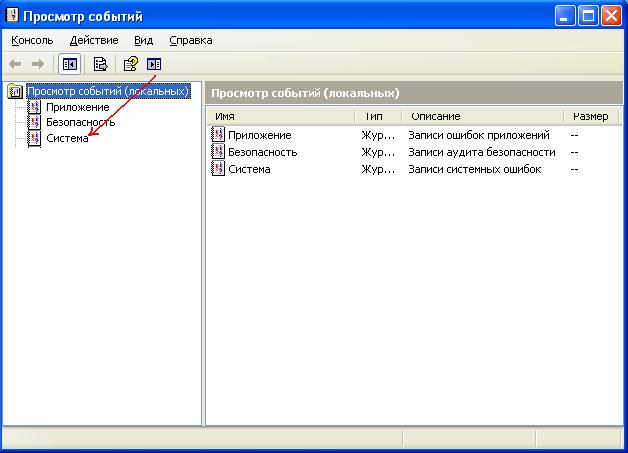Select Безопасность log in the left tree
Viewport: 628px width, 453px height.
pyautogui.click(x=80, y=122)
